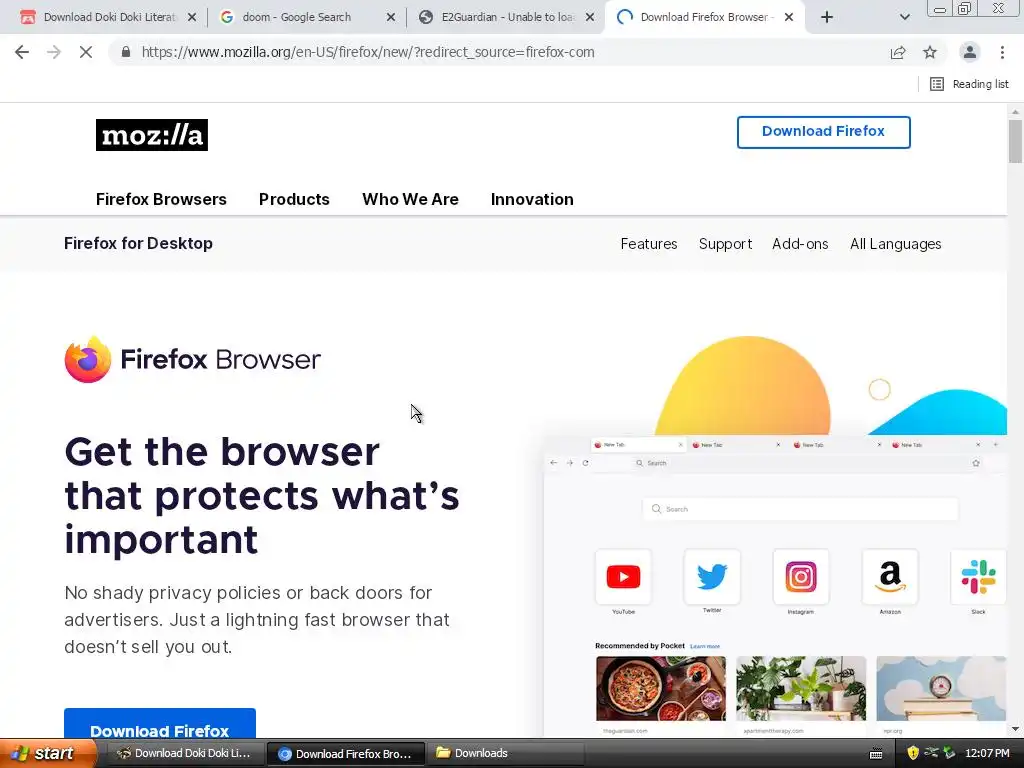Open the Chrome profile avatar

point(970,52)
